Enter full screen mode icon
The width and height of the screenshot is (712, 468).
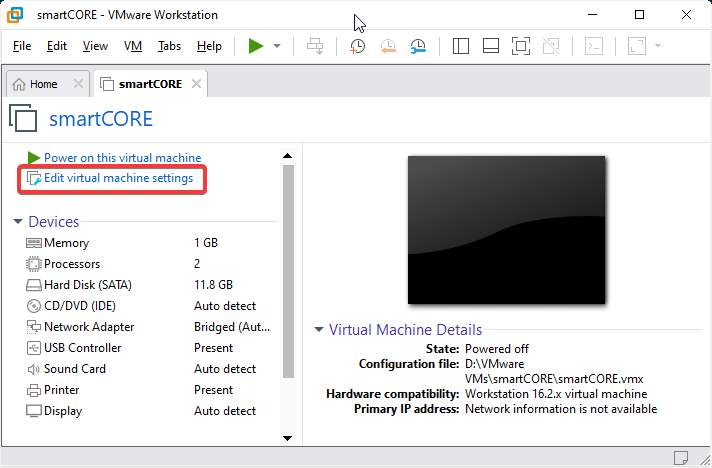click(x=521, y=46)
